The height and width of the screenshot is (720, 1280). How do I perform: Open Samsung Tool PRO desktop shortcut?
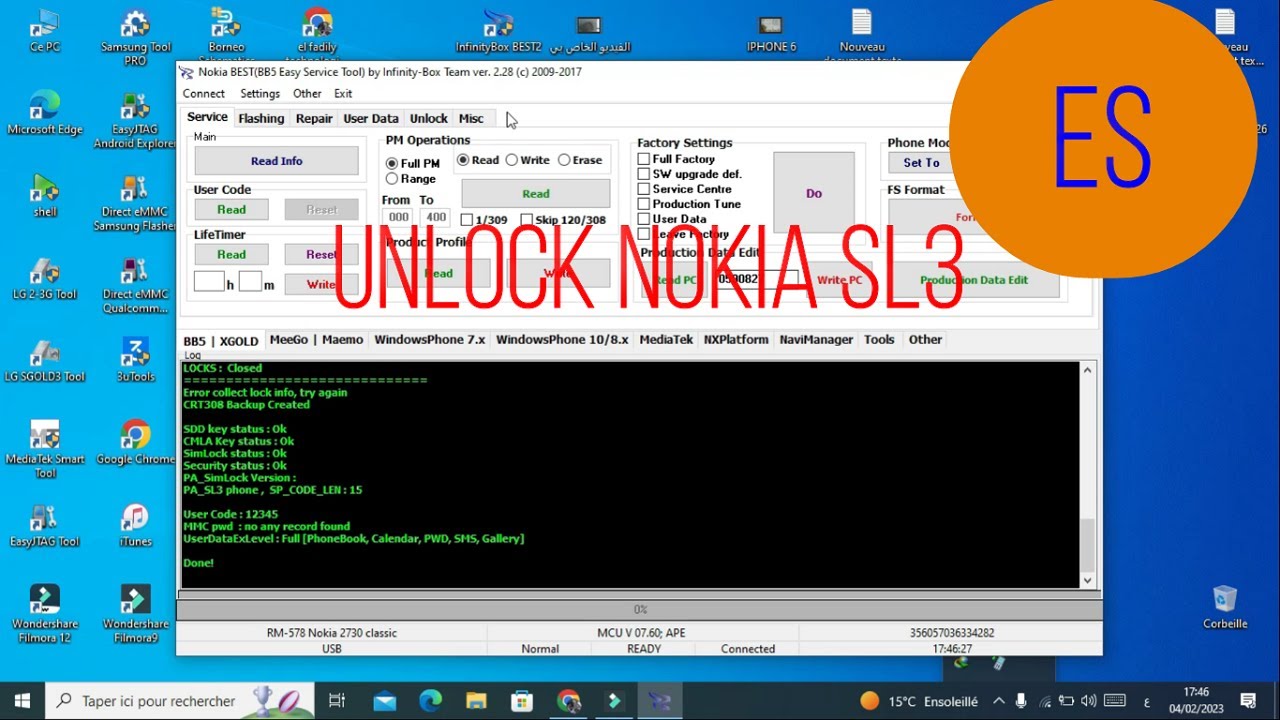pyautogui.click(x=135, y=38)
